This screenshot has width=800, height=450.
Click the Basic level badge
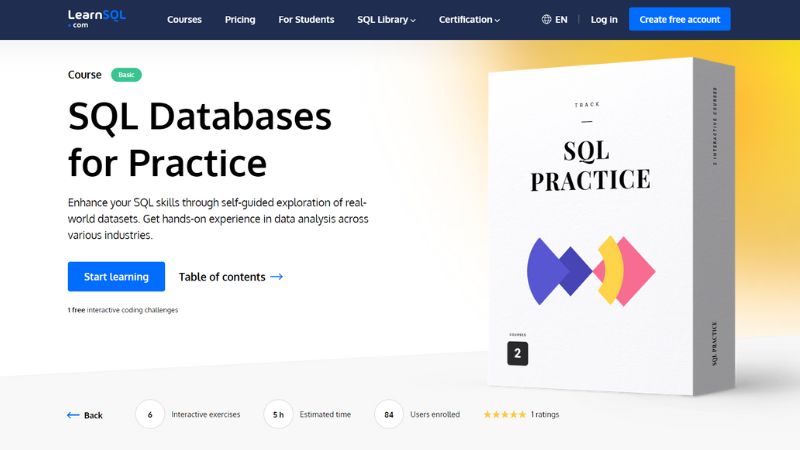click(x=126, y=74)
